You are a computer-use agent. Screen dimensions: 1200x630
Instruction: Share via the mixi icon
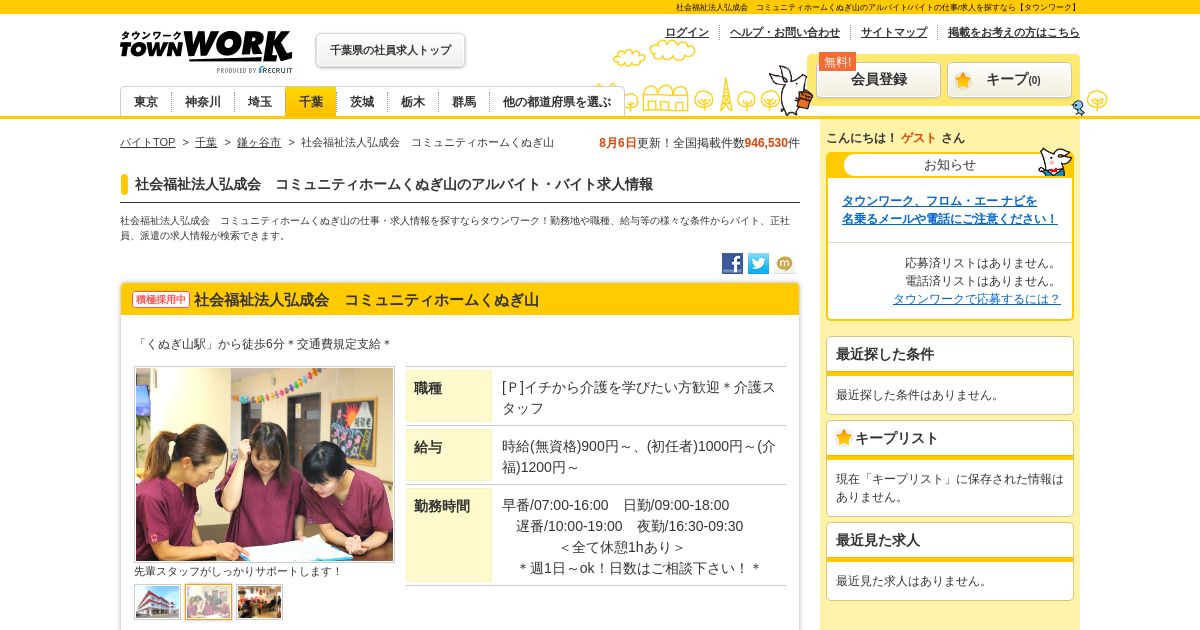[784, 263]
